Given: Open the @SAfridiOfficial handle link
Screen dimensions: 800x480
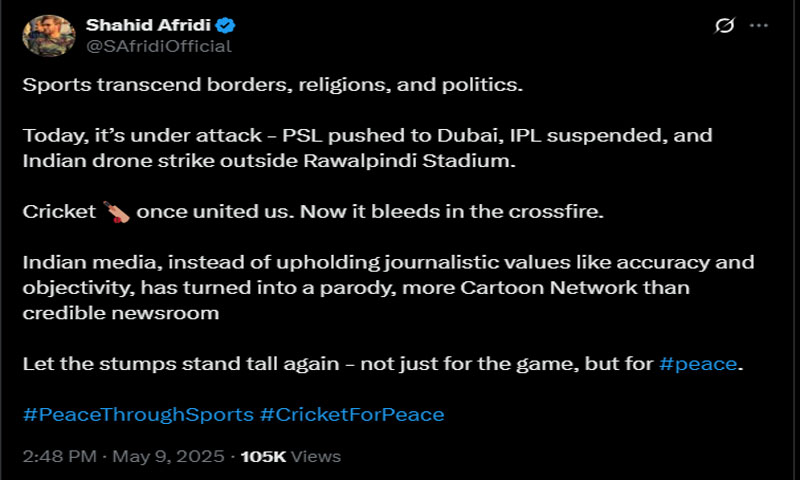Looking at the screenshot, I should click(159, 46).
